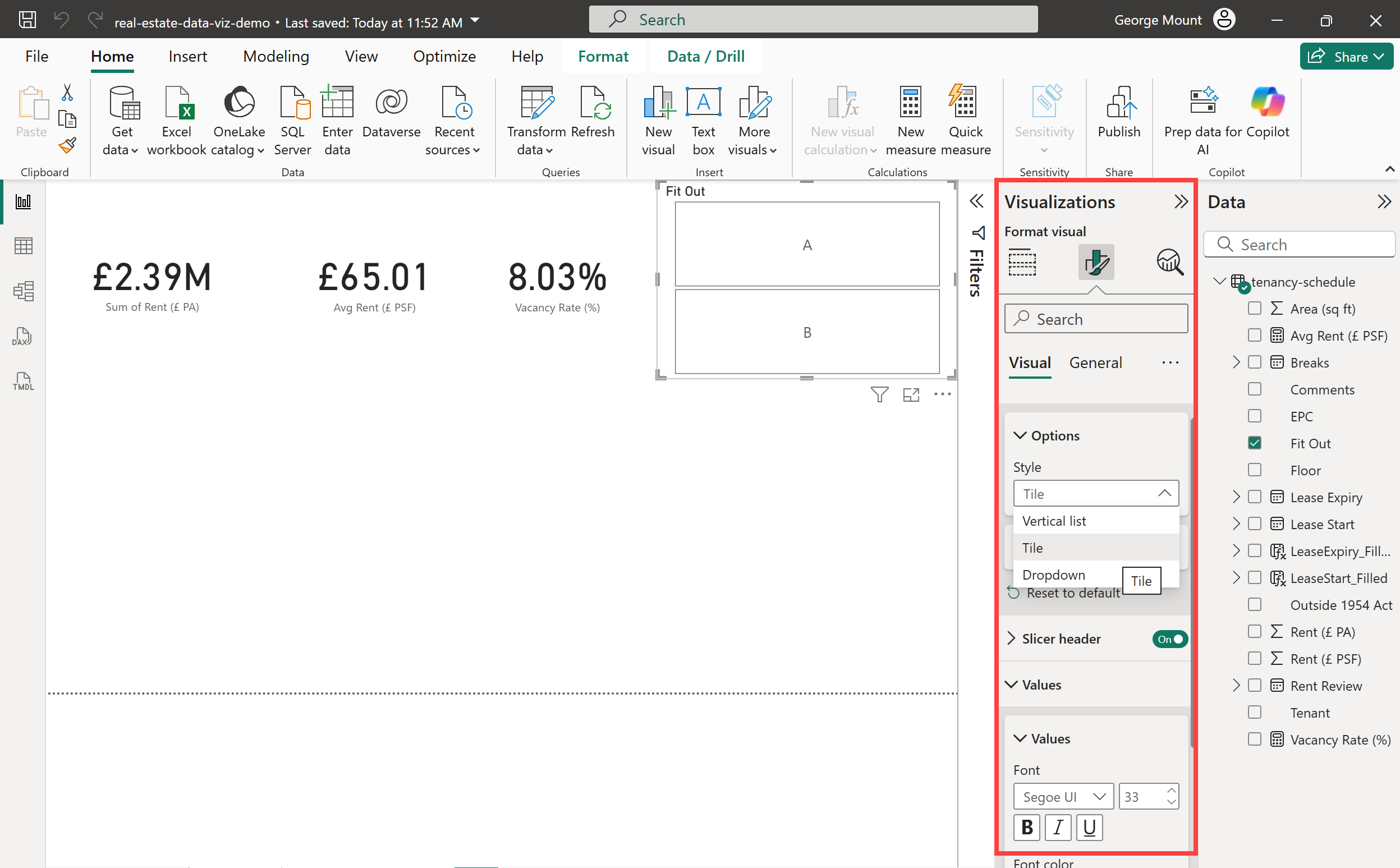Image resolution: width=1400 pixels, height=868 pixels.
Task: Switch to Table view in left sidebar
Action: tap(23, 246)
